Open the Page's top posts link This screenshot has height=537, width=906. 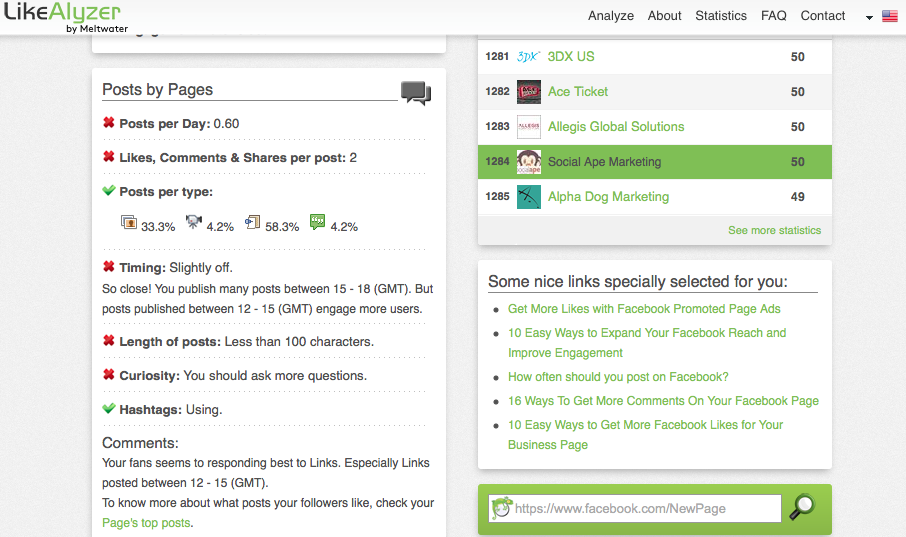146,522
